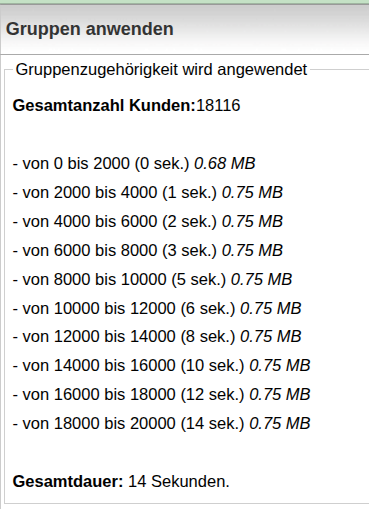369x509 pixels.
Task: Click the '(5 sek.)' duration text
Action: [x=199, y=280]
